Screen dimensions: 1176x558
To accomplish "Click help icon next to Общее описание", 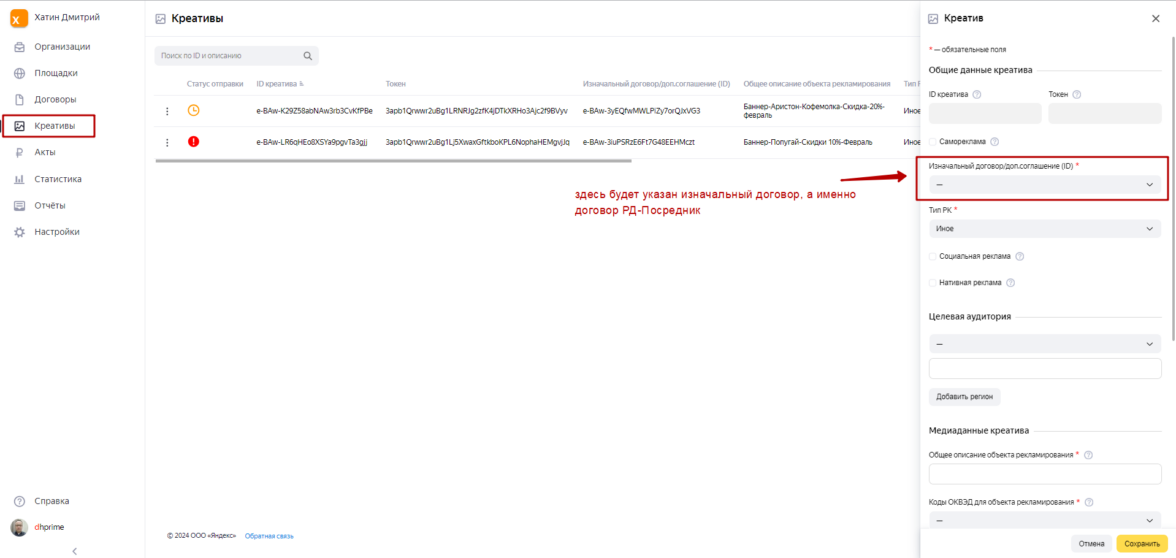I will click(x=1088, y=454).
